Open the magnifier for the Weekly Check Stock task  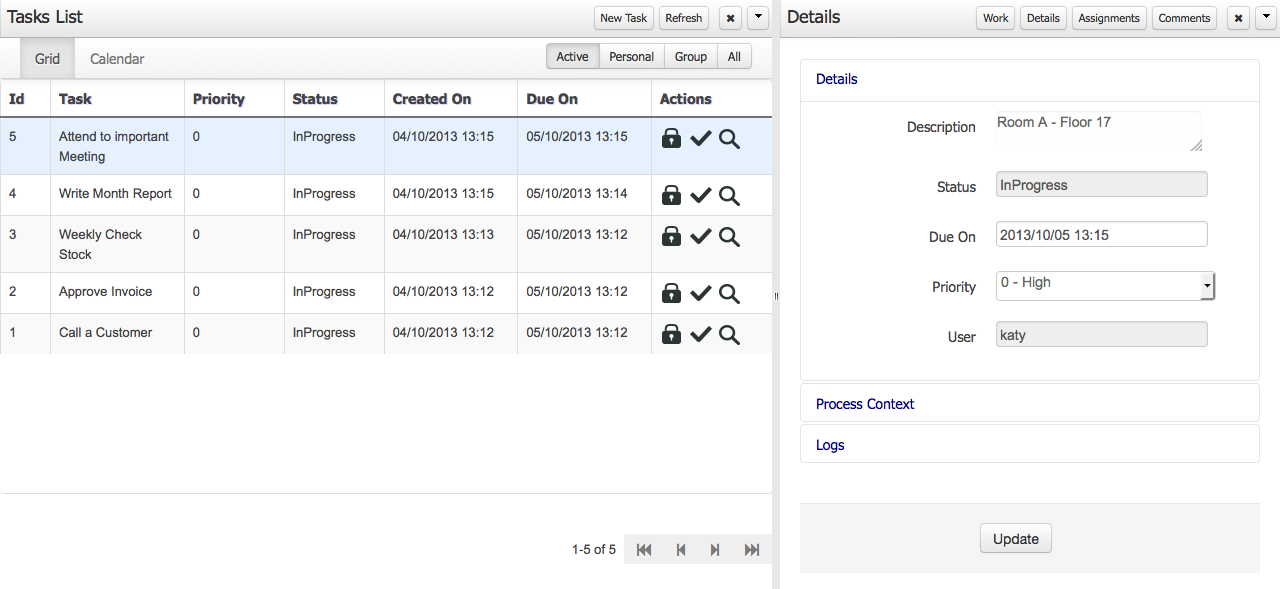pos(729,237)
